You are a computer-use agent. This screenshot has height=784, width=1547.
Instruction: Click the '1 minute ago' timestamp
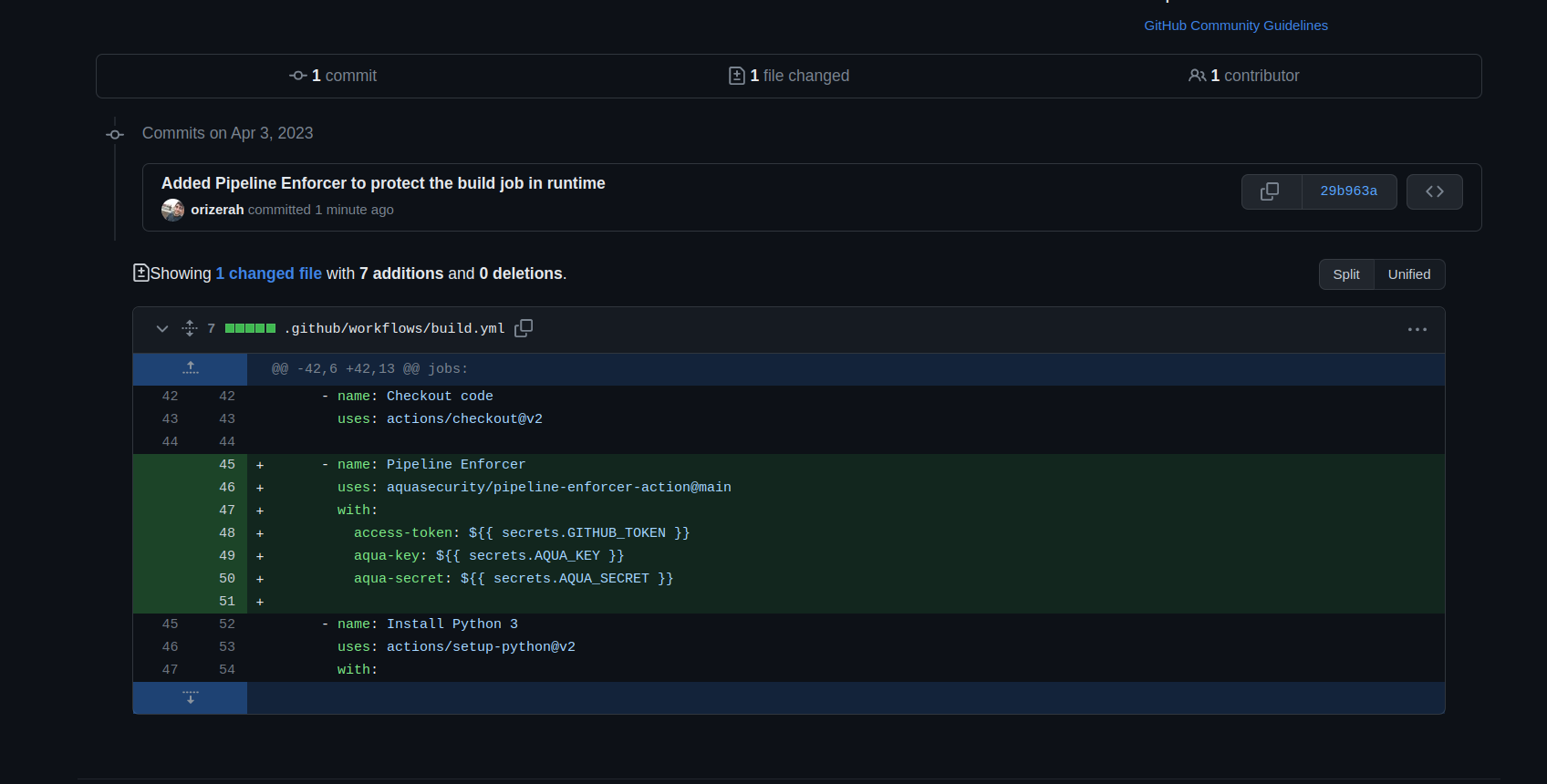[354, 210]
